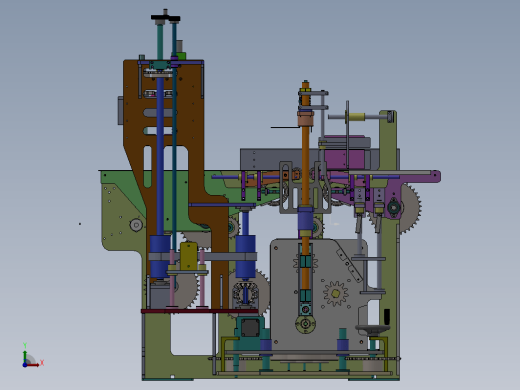
Task: Select the small sprocket on the gray side plate
Action: tap(336, 293)
